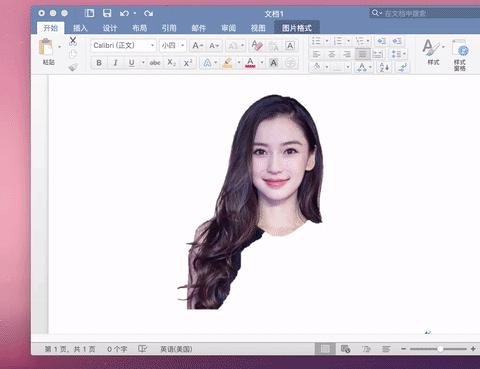Open the line spacing dropdown
Viewport: 480px width, 369px height.
point(398,54)
